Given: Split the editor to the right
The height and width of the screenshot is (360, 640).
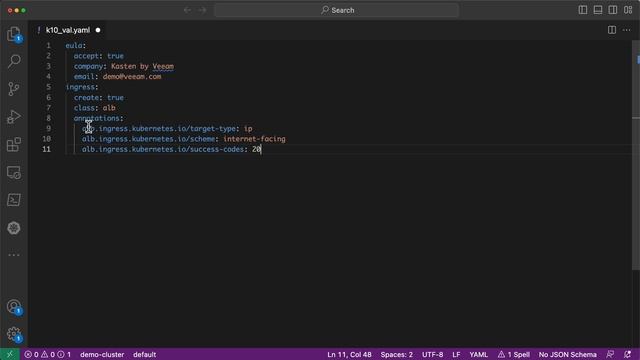Looking at the screenshot, I should coord(612,30).
